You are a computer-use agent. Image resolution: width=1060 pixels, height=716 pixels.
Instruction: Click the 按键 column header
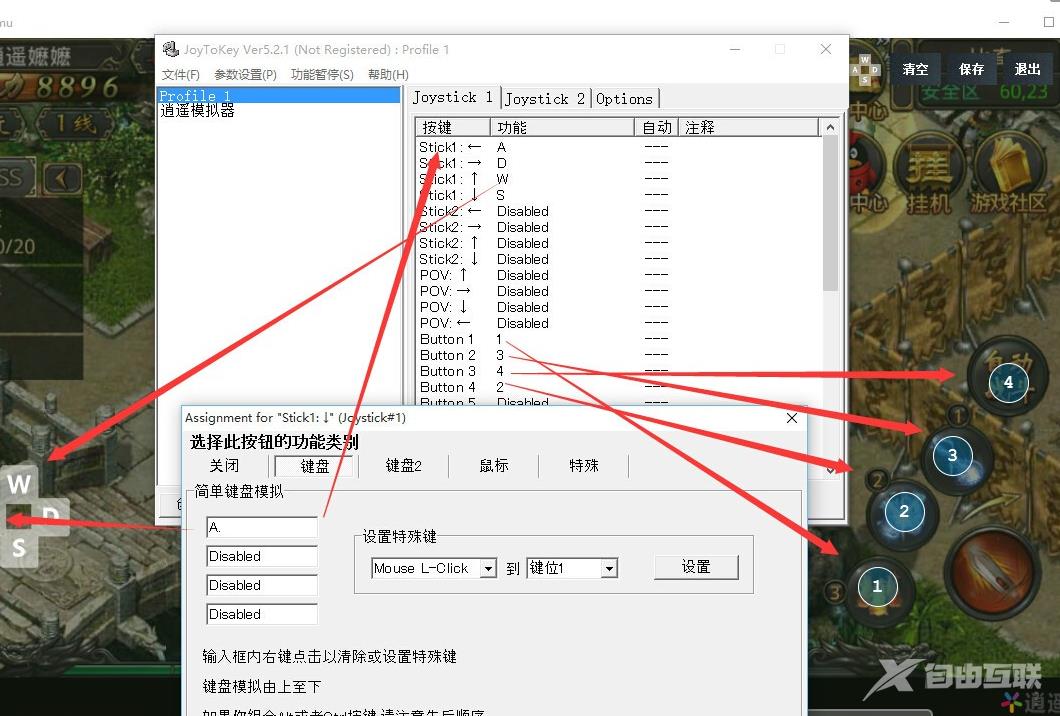452,127
